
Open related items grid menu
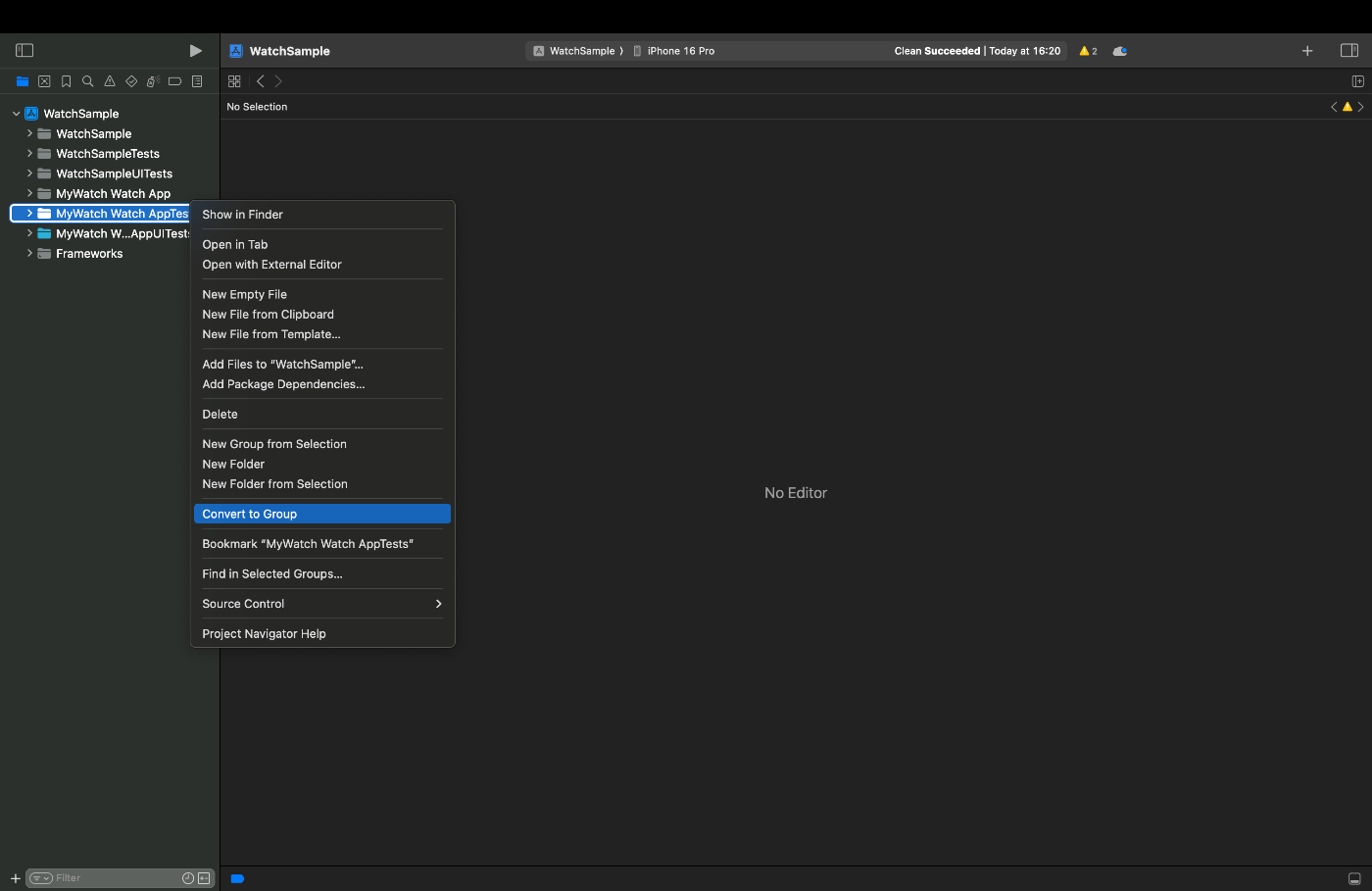point(234,81)
